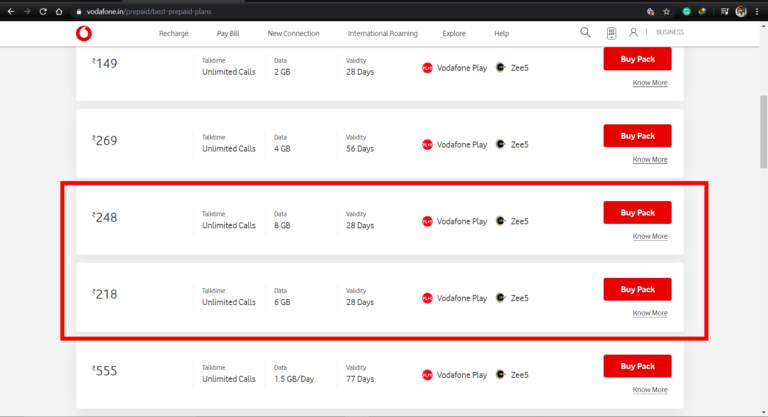Open the Pay Bill menu
The image size is (768, 417).
[228, 33]
